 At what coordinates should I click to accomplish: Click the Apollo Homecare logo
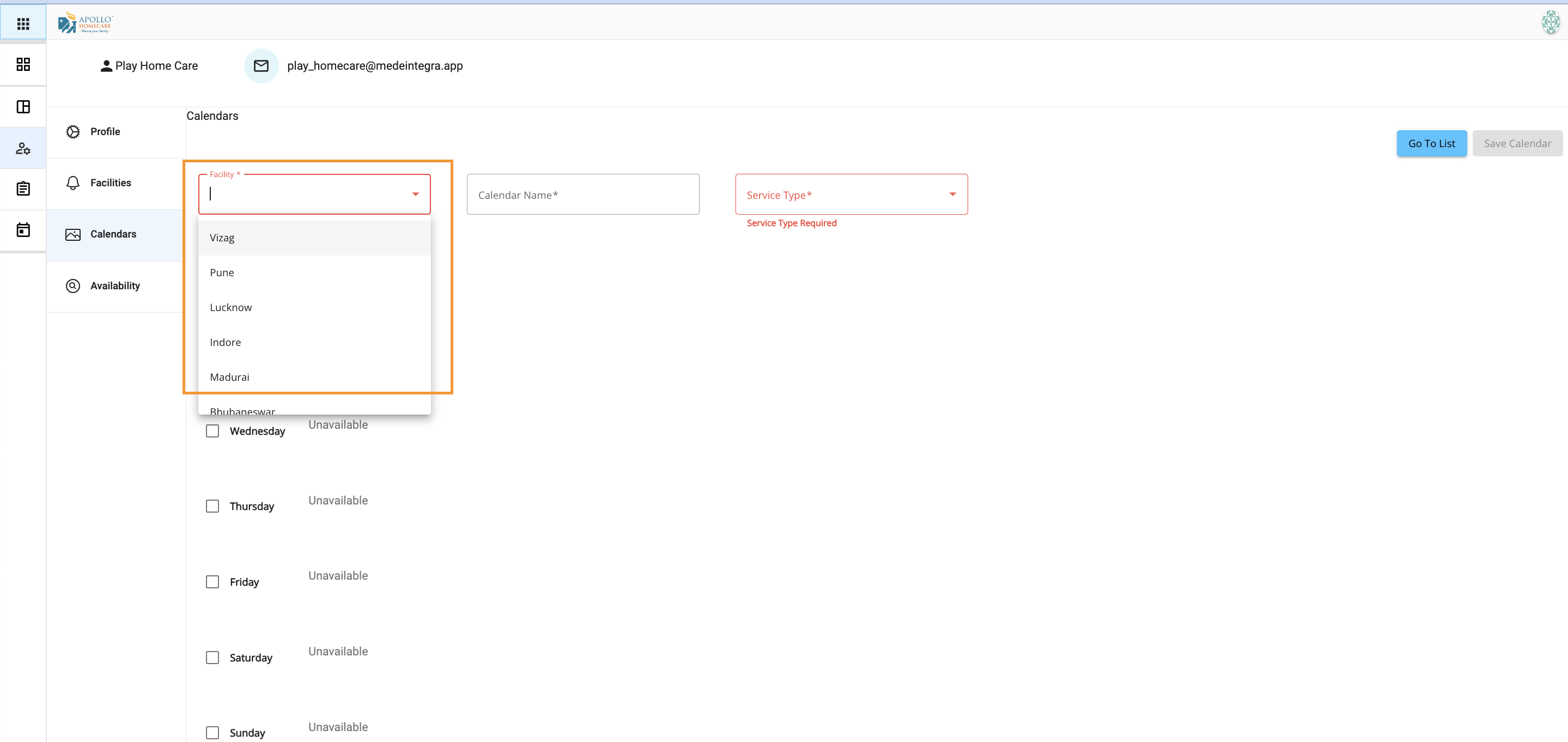[x=85, y=22]
